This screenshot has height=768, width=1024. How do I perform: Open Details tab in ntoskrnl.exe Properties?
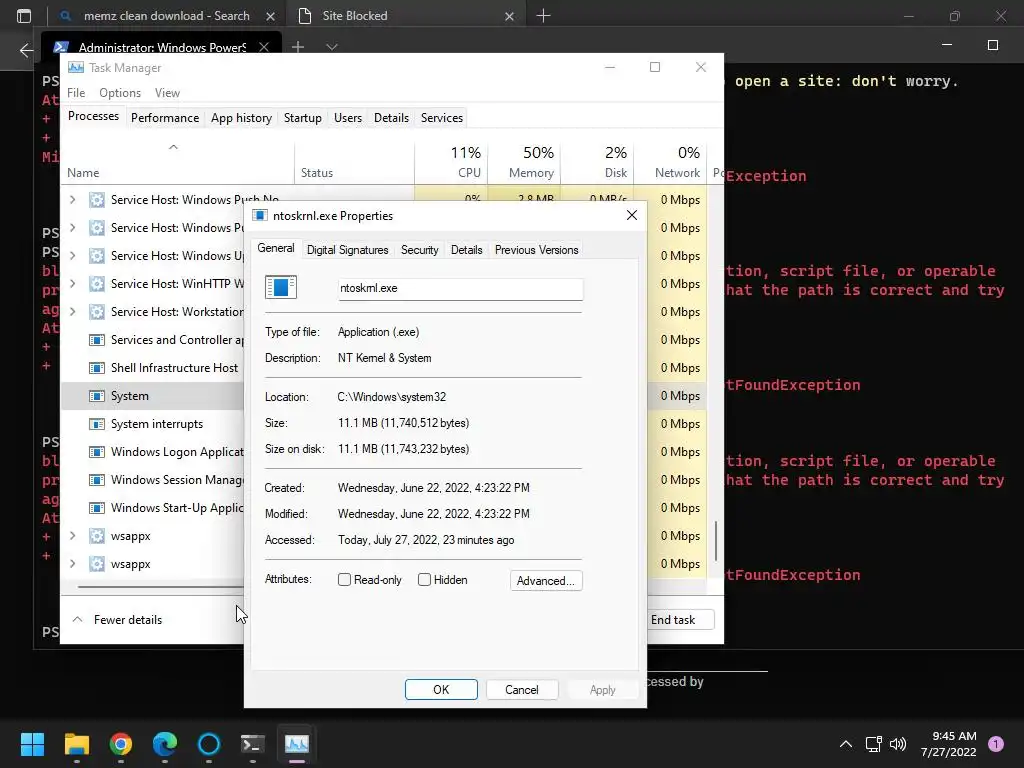click(466, 250)
